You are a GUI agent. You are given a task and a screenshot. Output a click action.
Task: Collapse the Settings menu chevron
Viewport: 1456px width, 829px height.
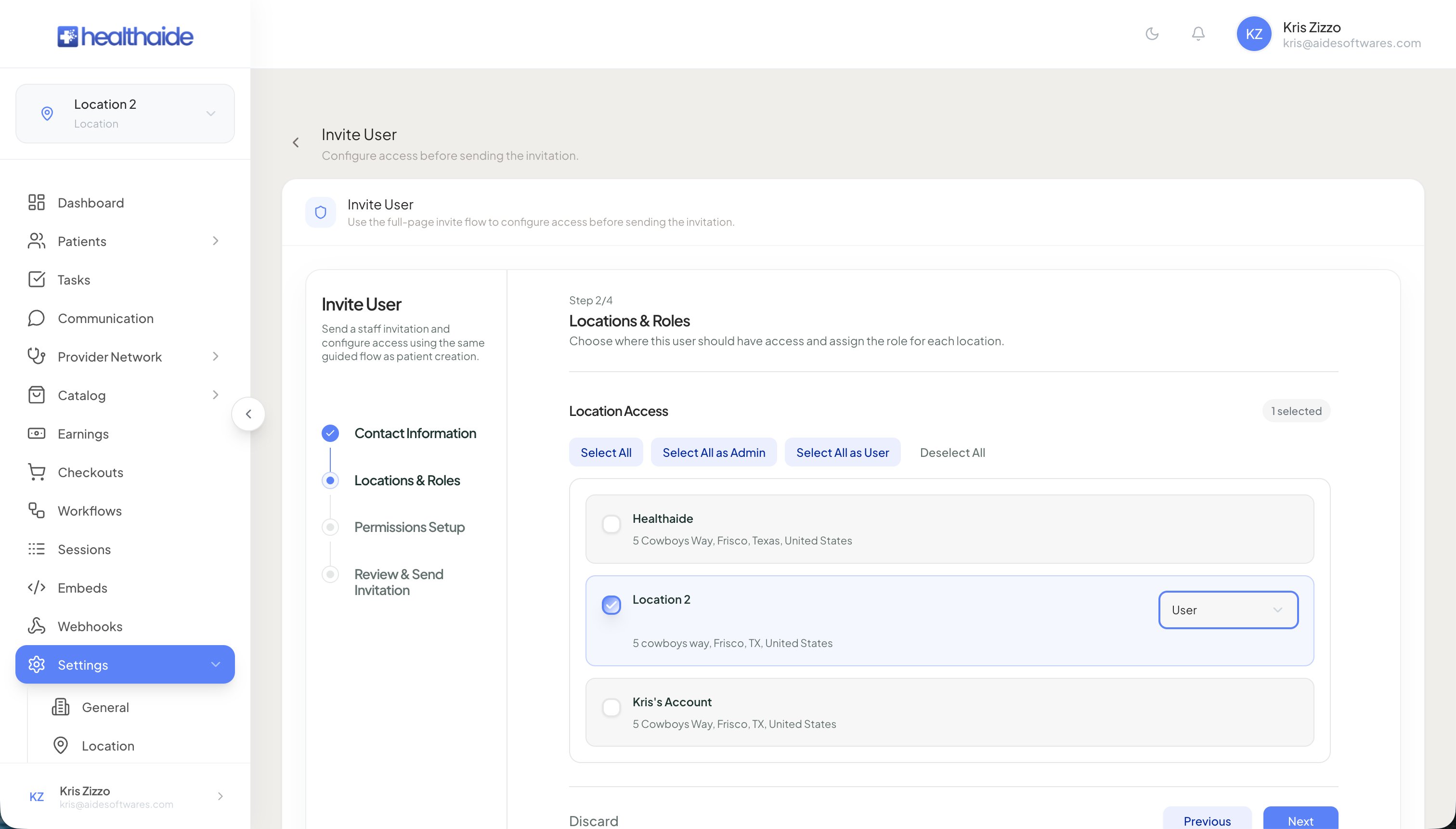pyautogui.click(x=215, y=664)
